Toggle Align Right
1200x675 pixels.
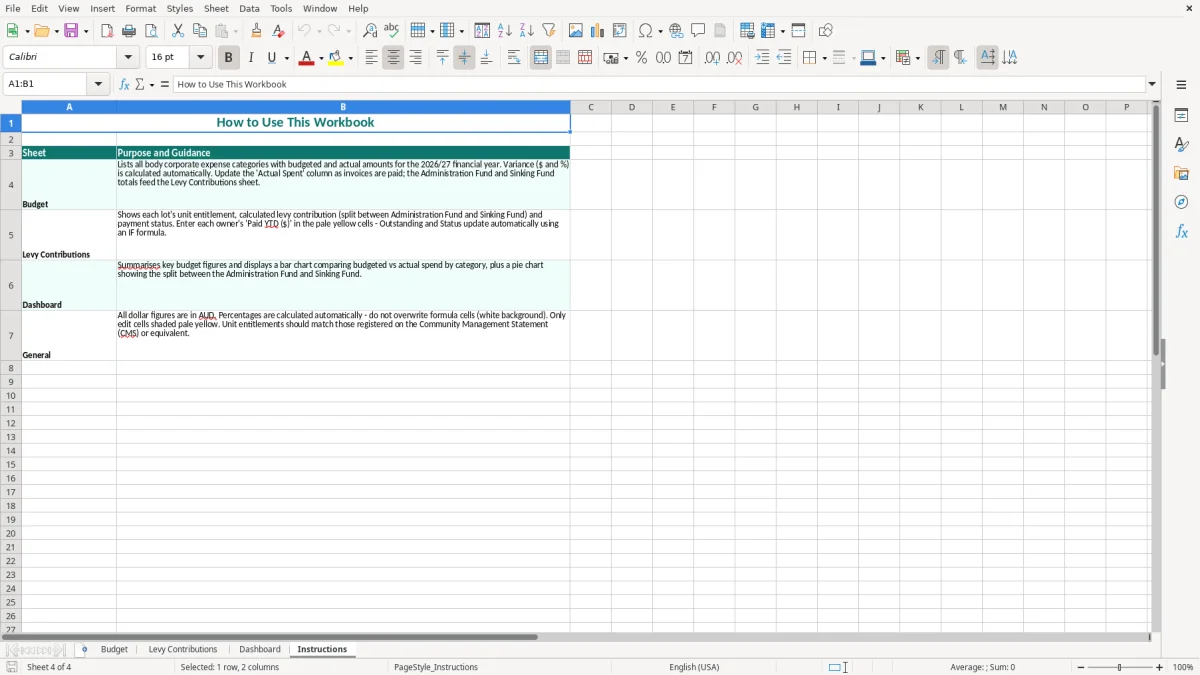pyautogui.click(x=415, y=58)
